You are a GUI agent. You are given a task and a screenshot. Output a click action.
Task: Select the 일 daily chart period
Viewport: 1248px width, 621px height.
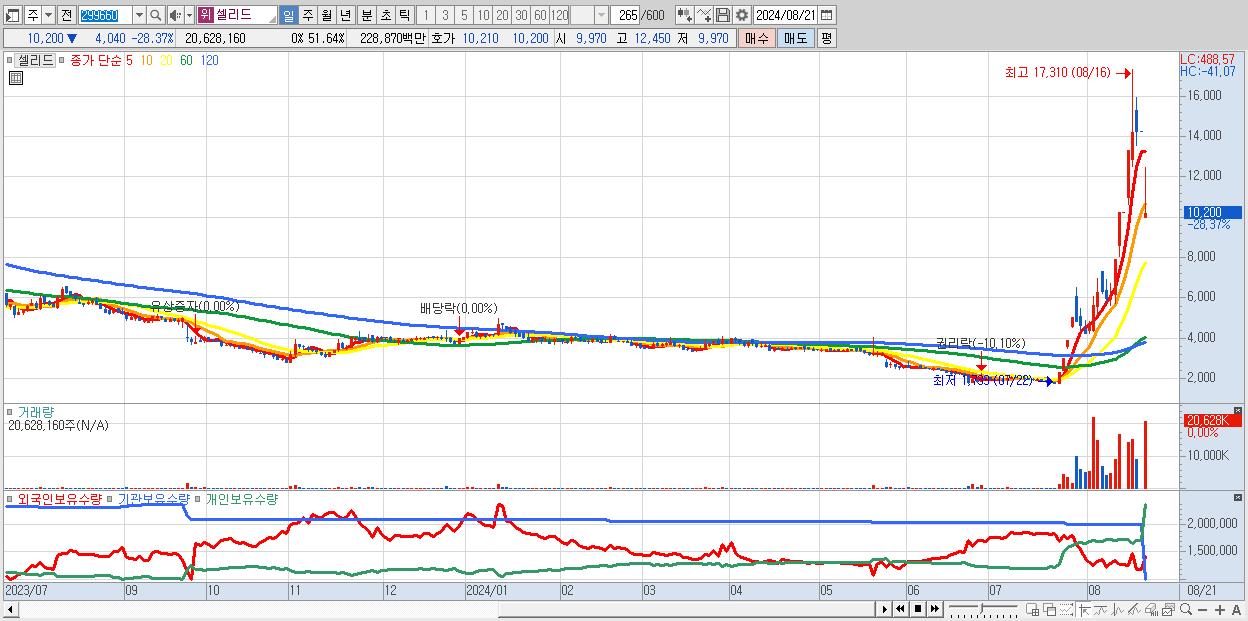click(x=289, y=15)
